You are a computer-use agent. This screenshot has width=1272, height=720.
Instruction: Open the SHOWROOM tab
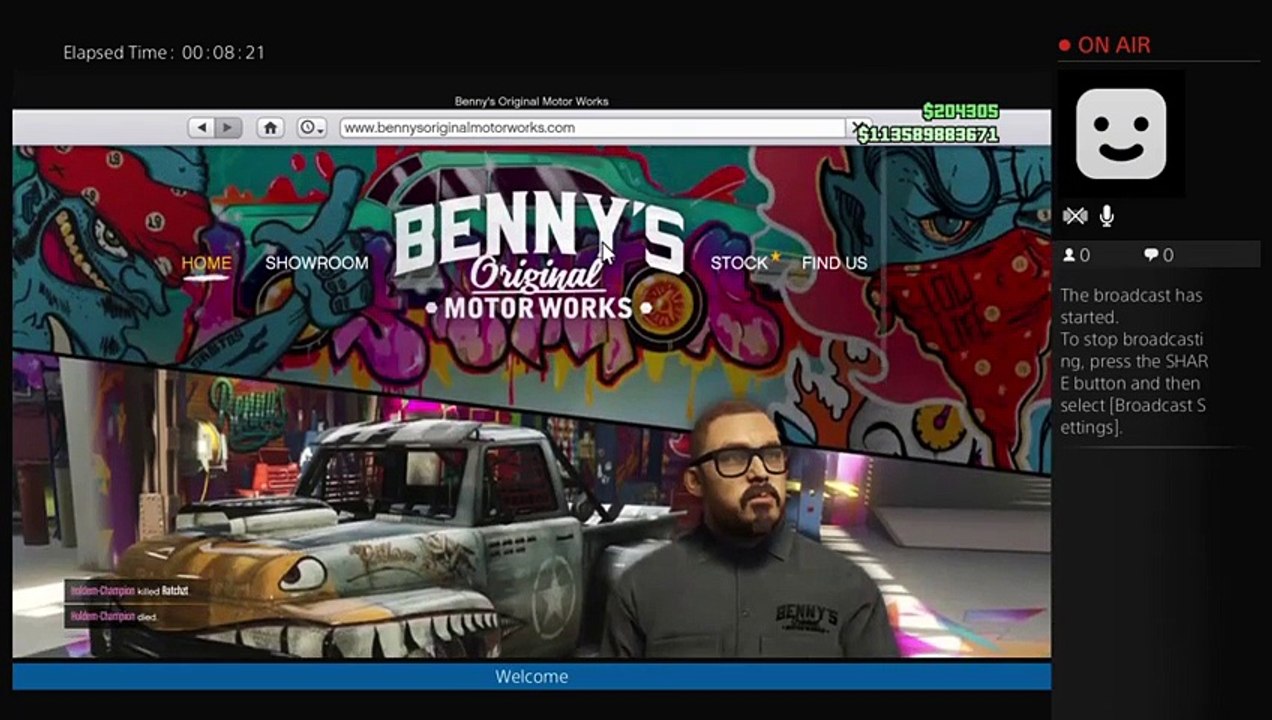(316, 263)
